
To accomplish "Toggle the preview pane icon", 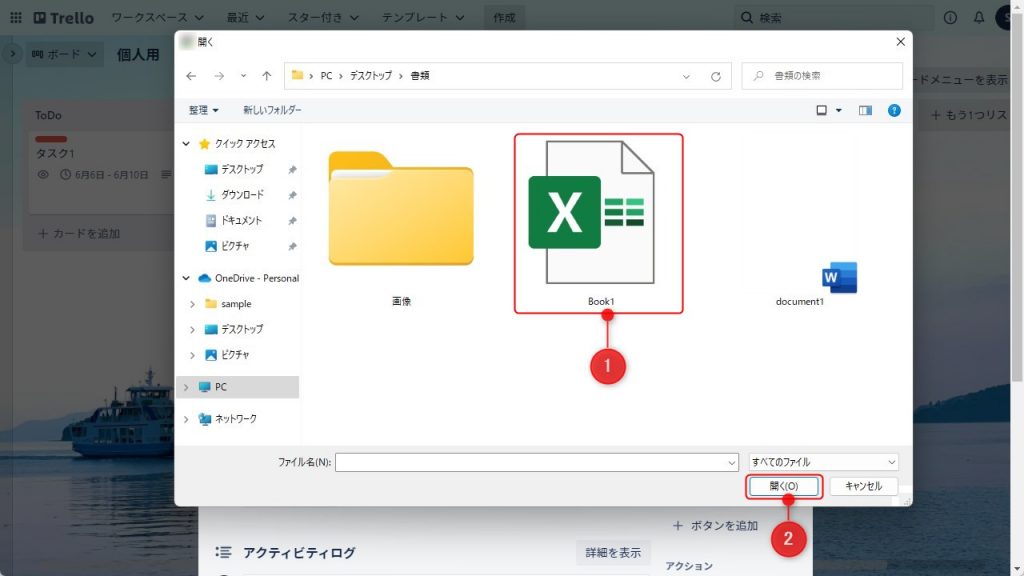I will [x=865, y=110].
